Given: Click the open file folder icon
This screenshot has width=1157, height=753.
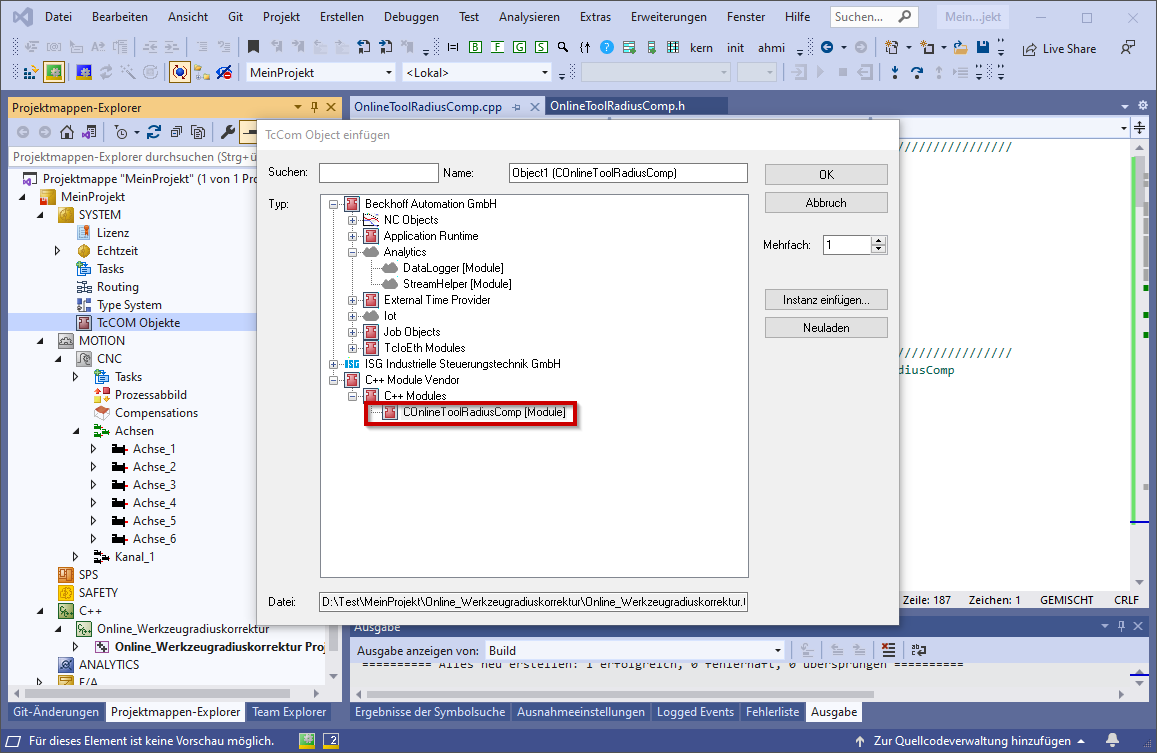Looking at the screenshot, I should point(960,48).
